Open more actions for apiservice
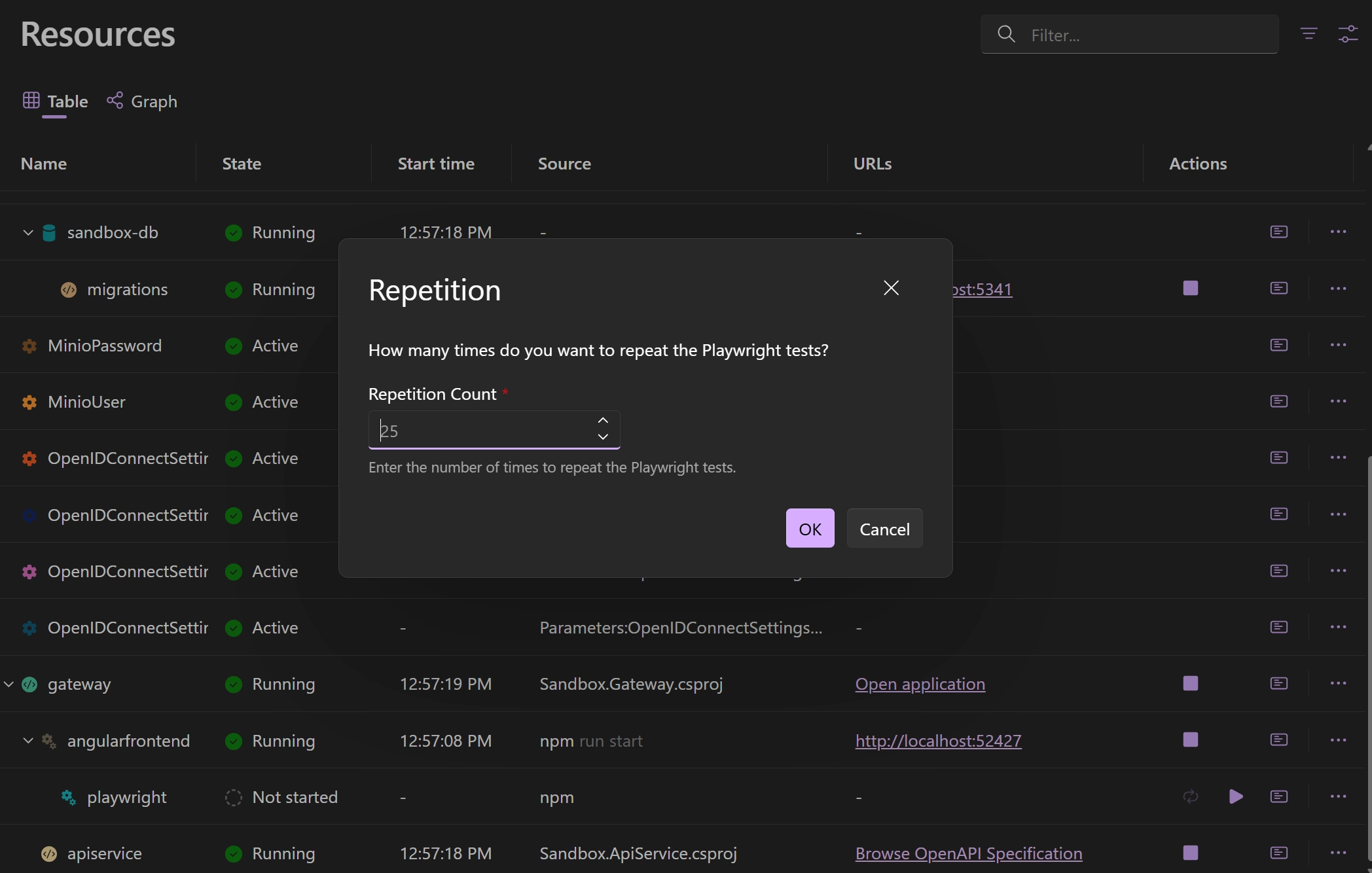Viewport: 1372px width, 873px height. click(x=1338, y=853)
